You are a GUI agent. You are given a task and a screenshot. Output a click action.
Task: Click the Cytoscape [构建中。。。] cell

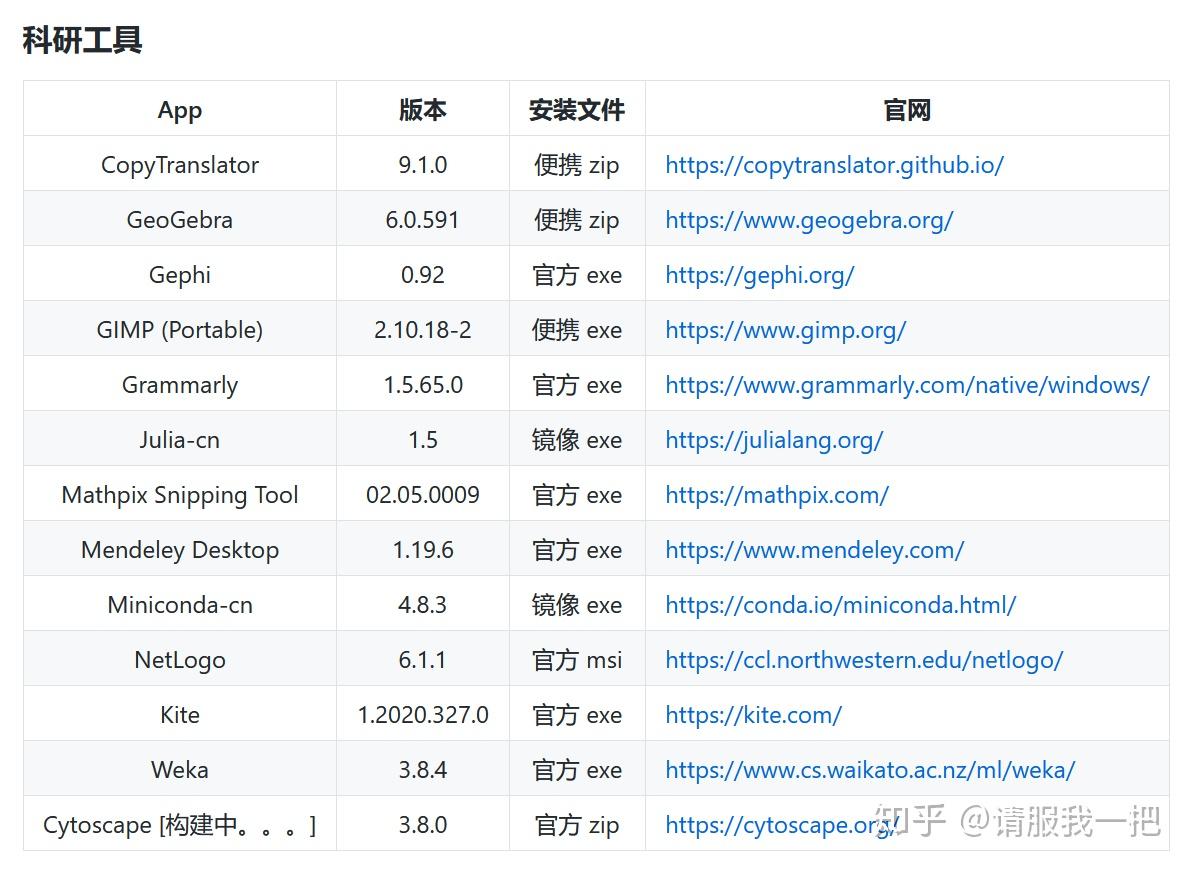point(180,825)
